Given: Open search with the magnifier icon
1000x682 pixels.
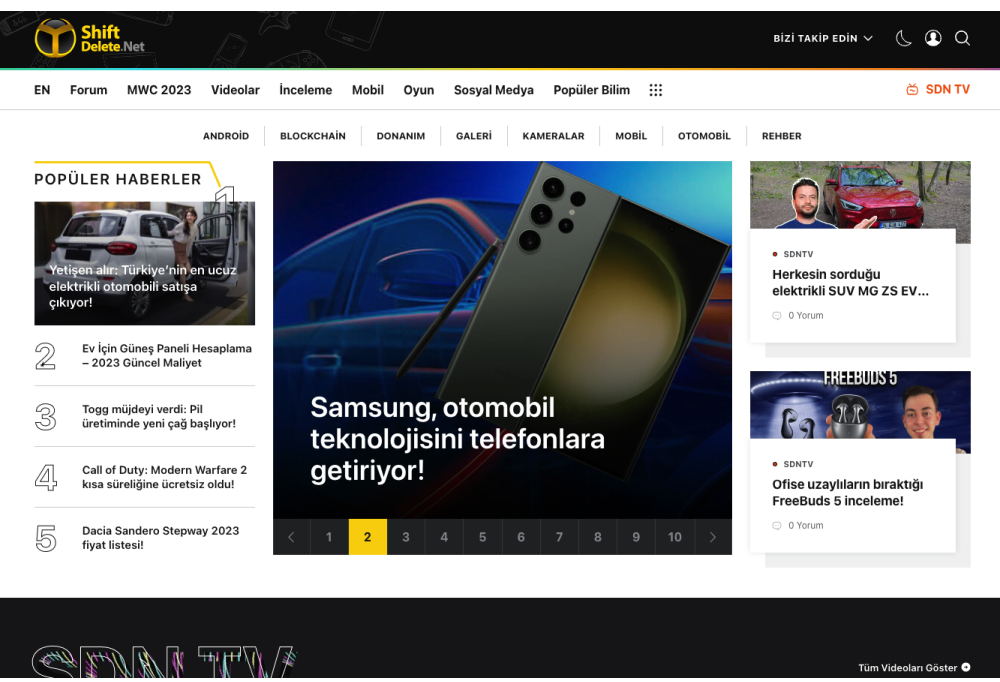Looking at the screenshot, I should pos(962,38).
